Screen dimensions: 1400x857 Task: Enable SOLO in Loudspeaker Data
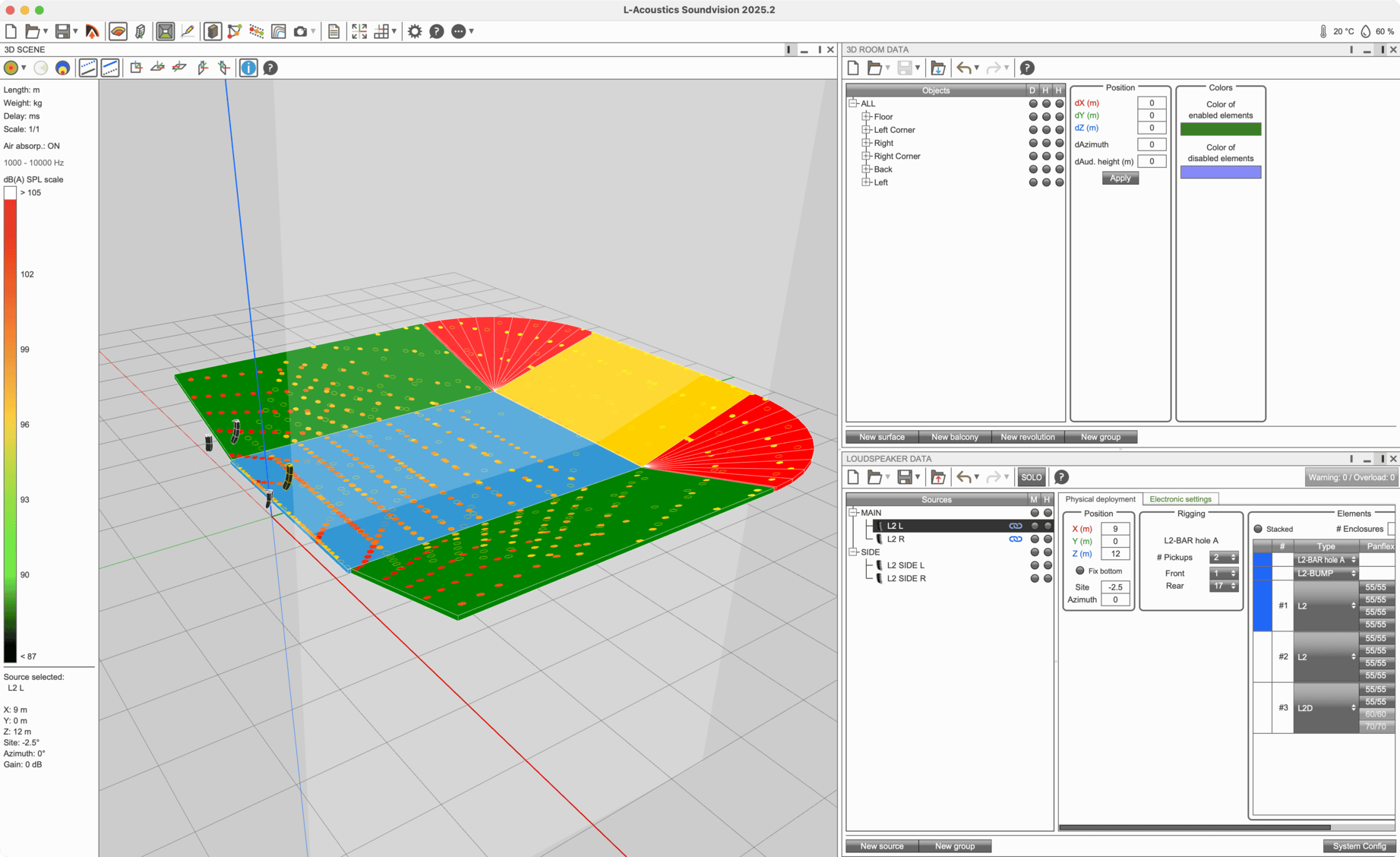pos(1031,477)
